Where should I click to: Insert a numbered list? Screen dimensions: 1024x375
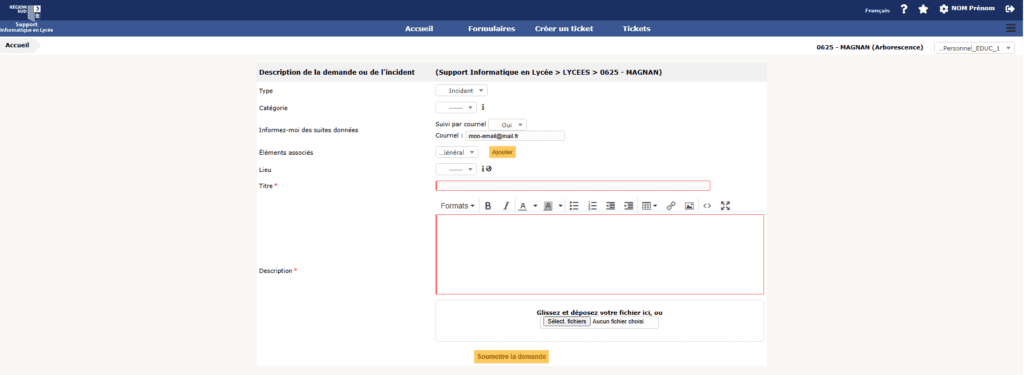tap(592, 206)
